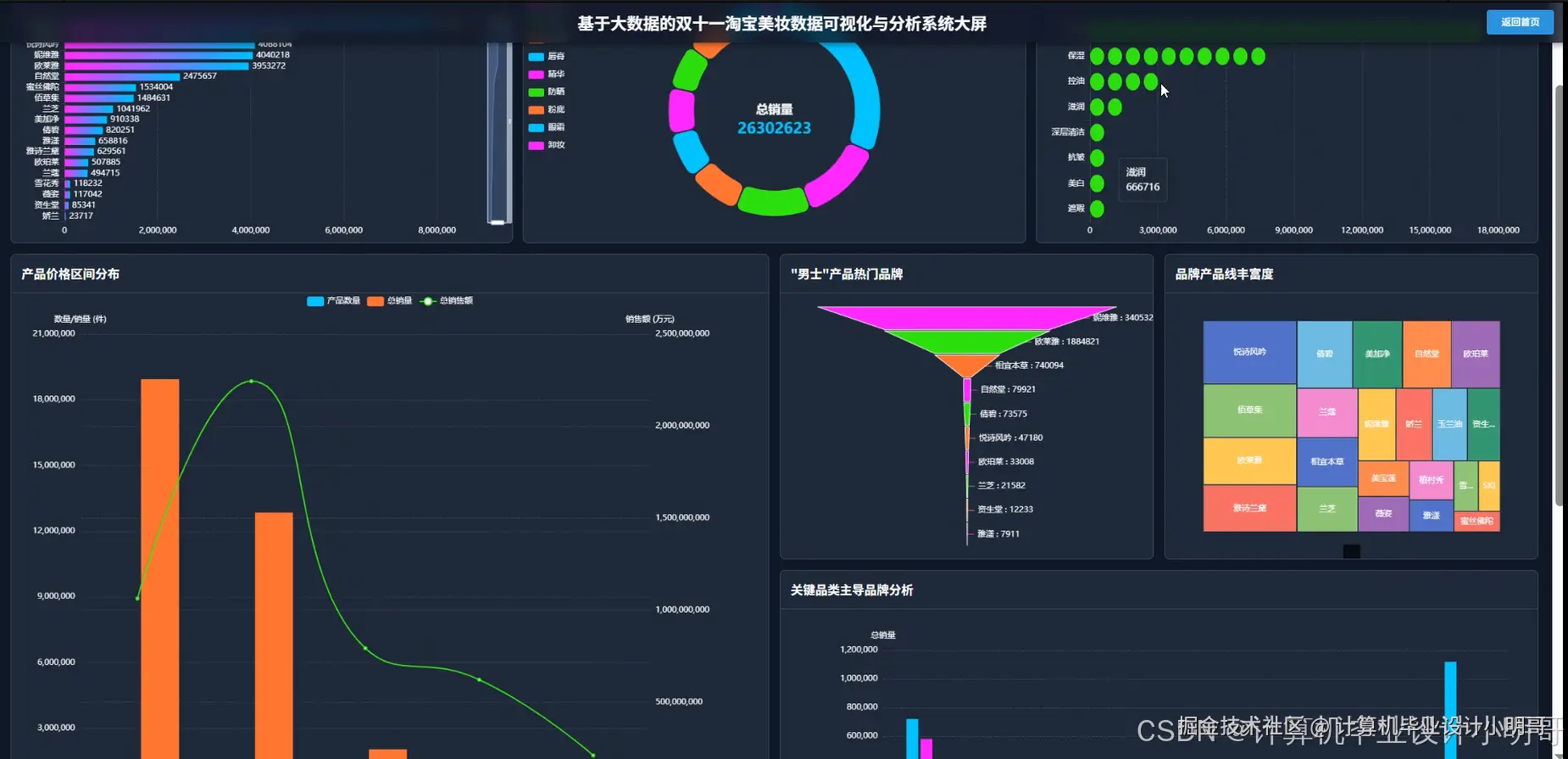Select the 倩碧 treemap tile
Image resolution: width=1568 pixels, height=759 pixels.
pyautogui.click(x=1325, y=354)
